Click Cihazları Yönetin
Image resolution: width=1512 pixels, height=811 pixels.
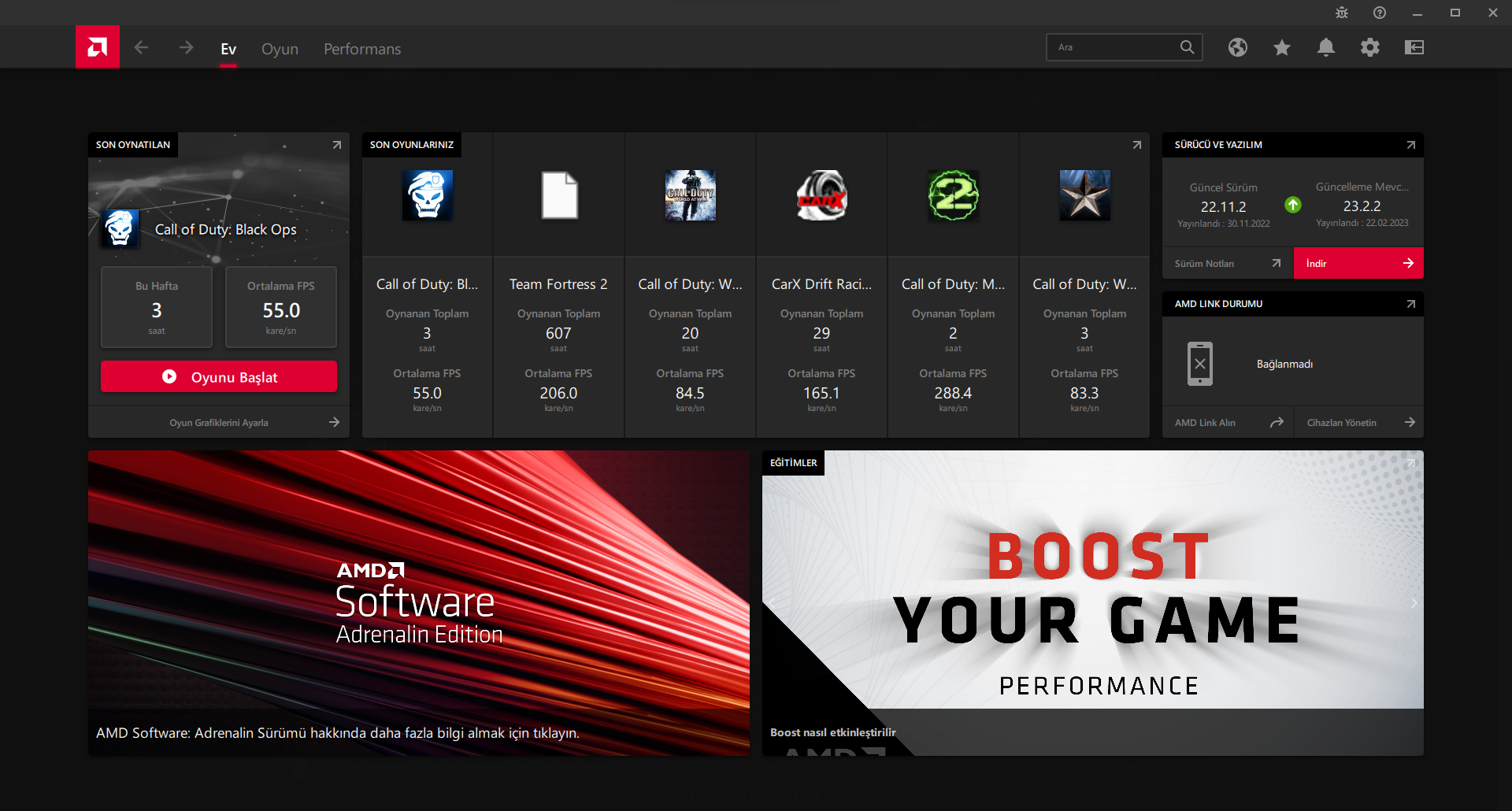click(1358, 422)
